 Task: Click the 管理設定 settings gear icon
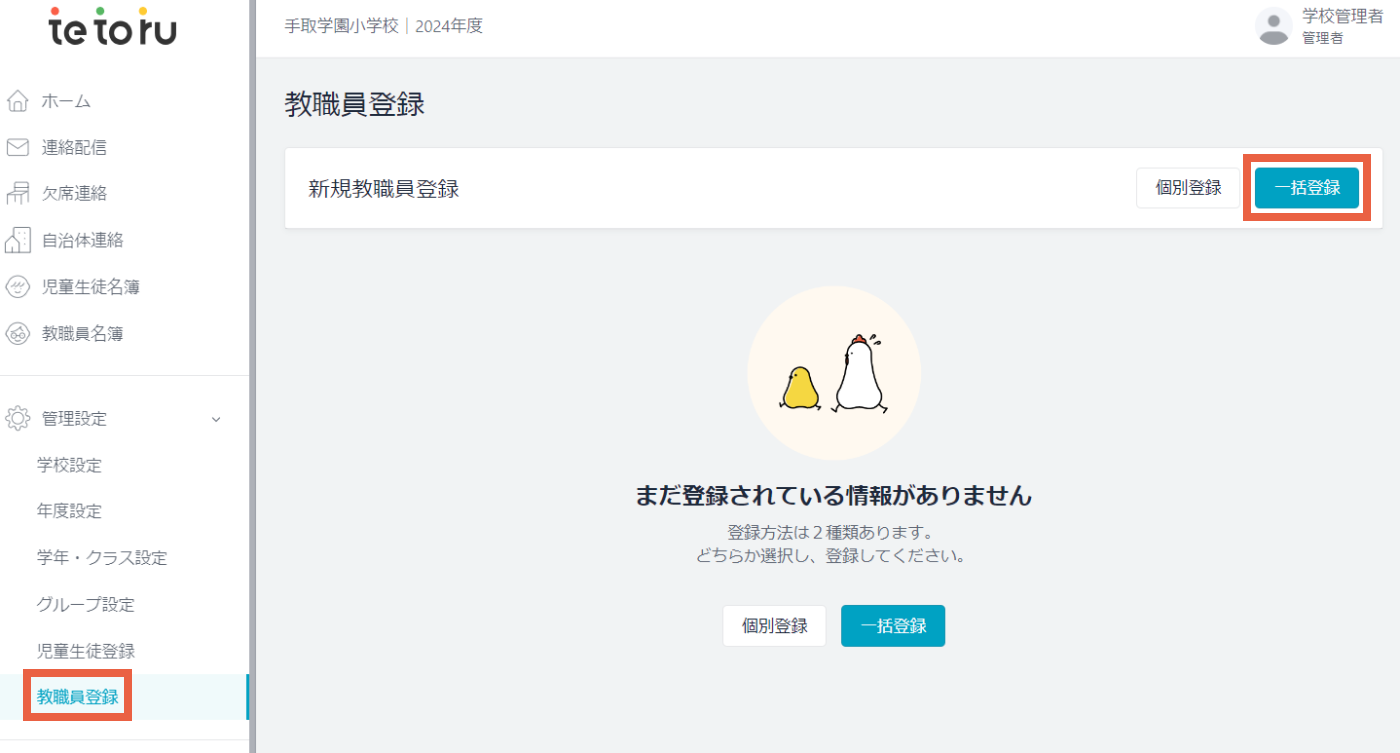[17, 418]
